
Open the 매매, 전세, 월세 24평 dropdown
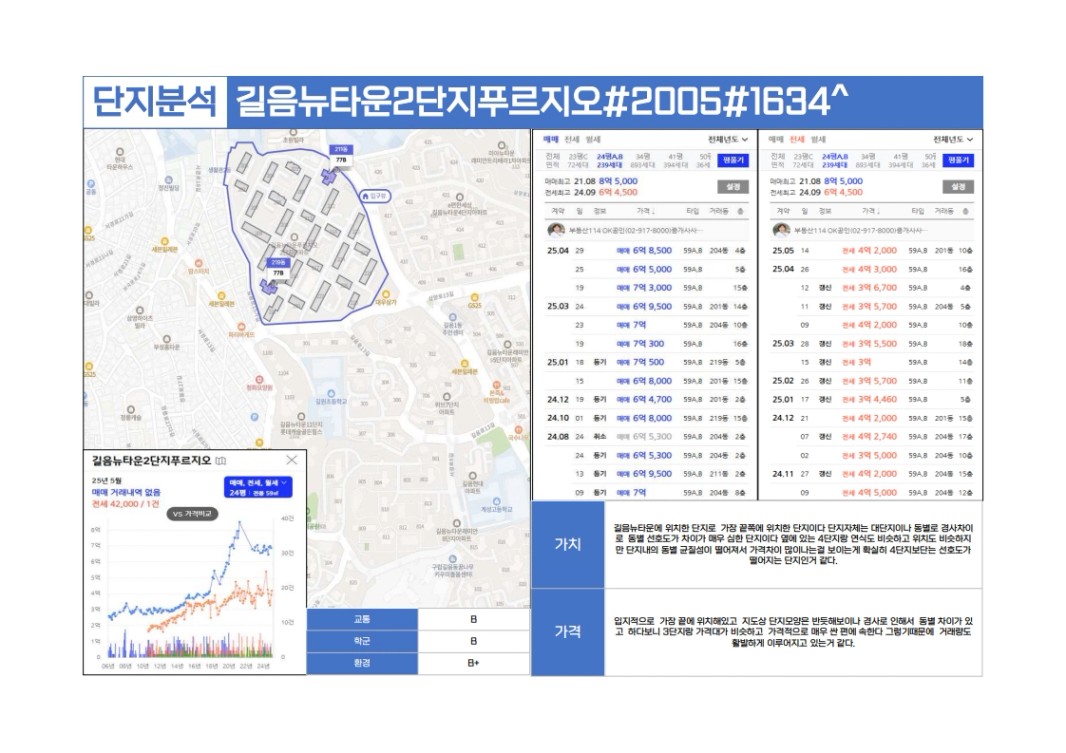[258, 487]
